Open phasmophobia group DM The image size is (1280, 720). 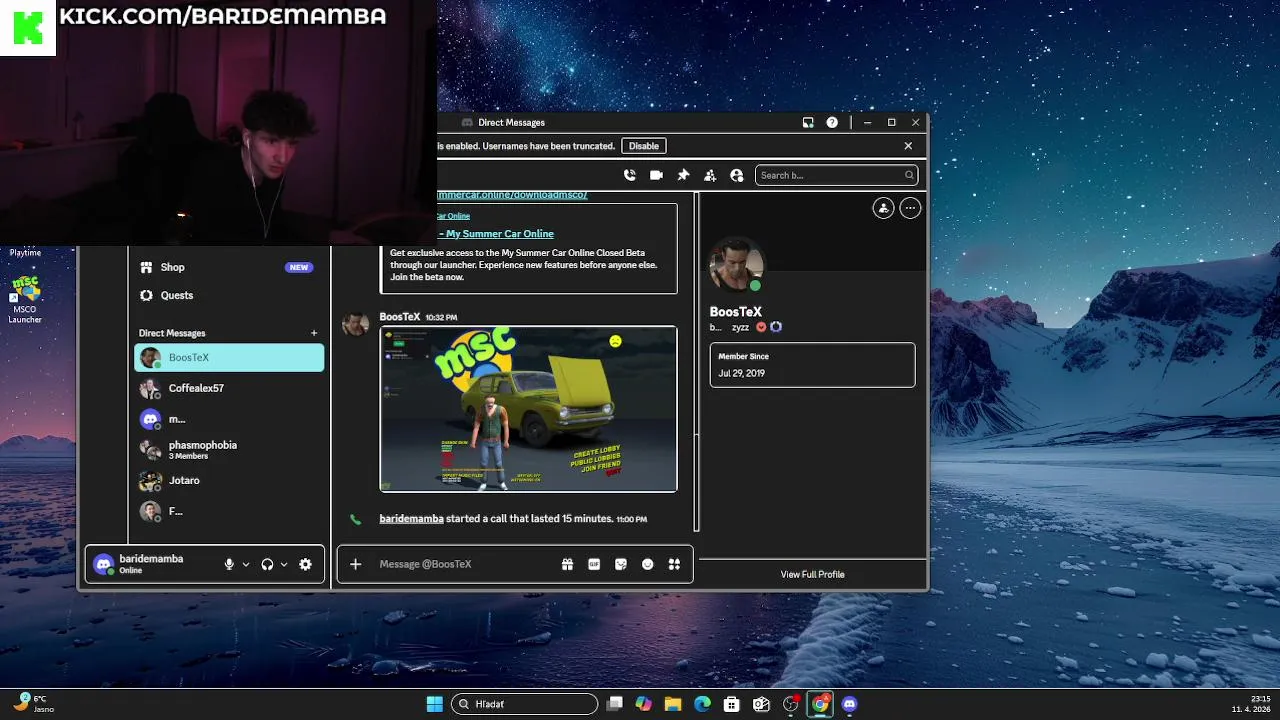(x=229, y=449)
